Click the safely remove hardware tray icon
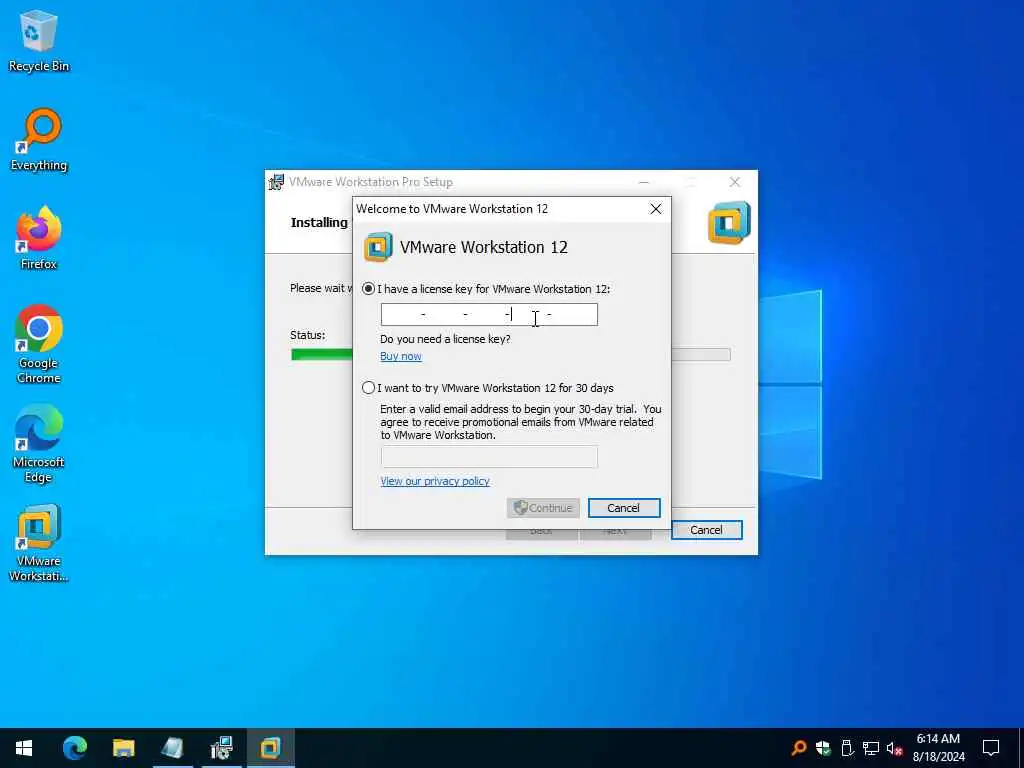This screenshot has height=768, width=1024. pyautogui.click(x=847, y=748)
